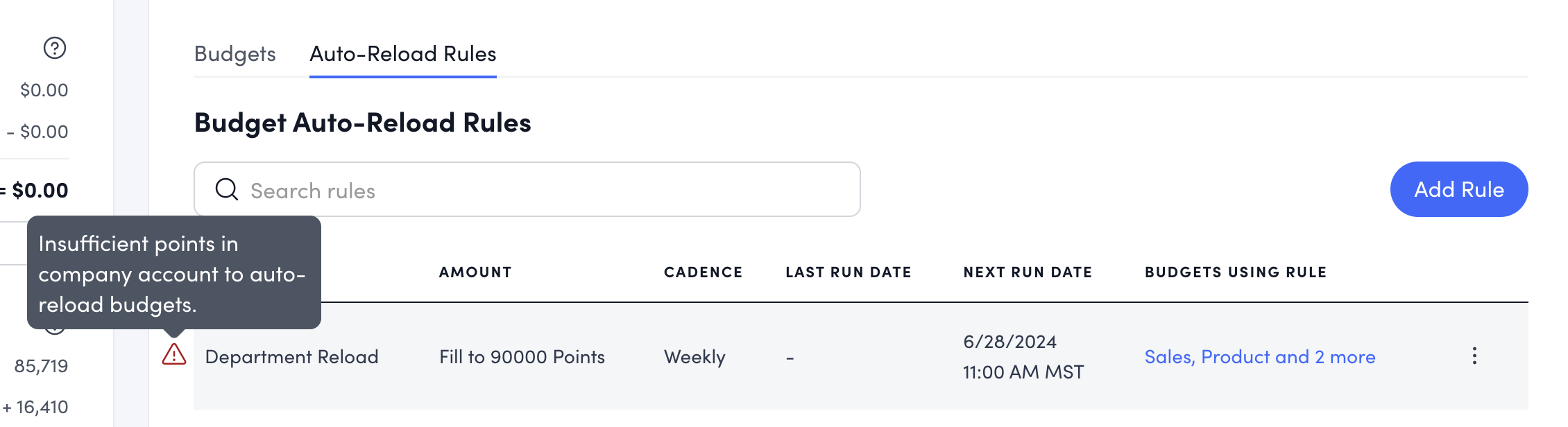Click the Budgets Using Rule column header
The image size is (1568, 427).
(x=1235, y=272)
